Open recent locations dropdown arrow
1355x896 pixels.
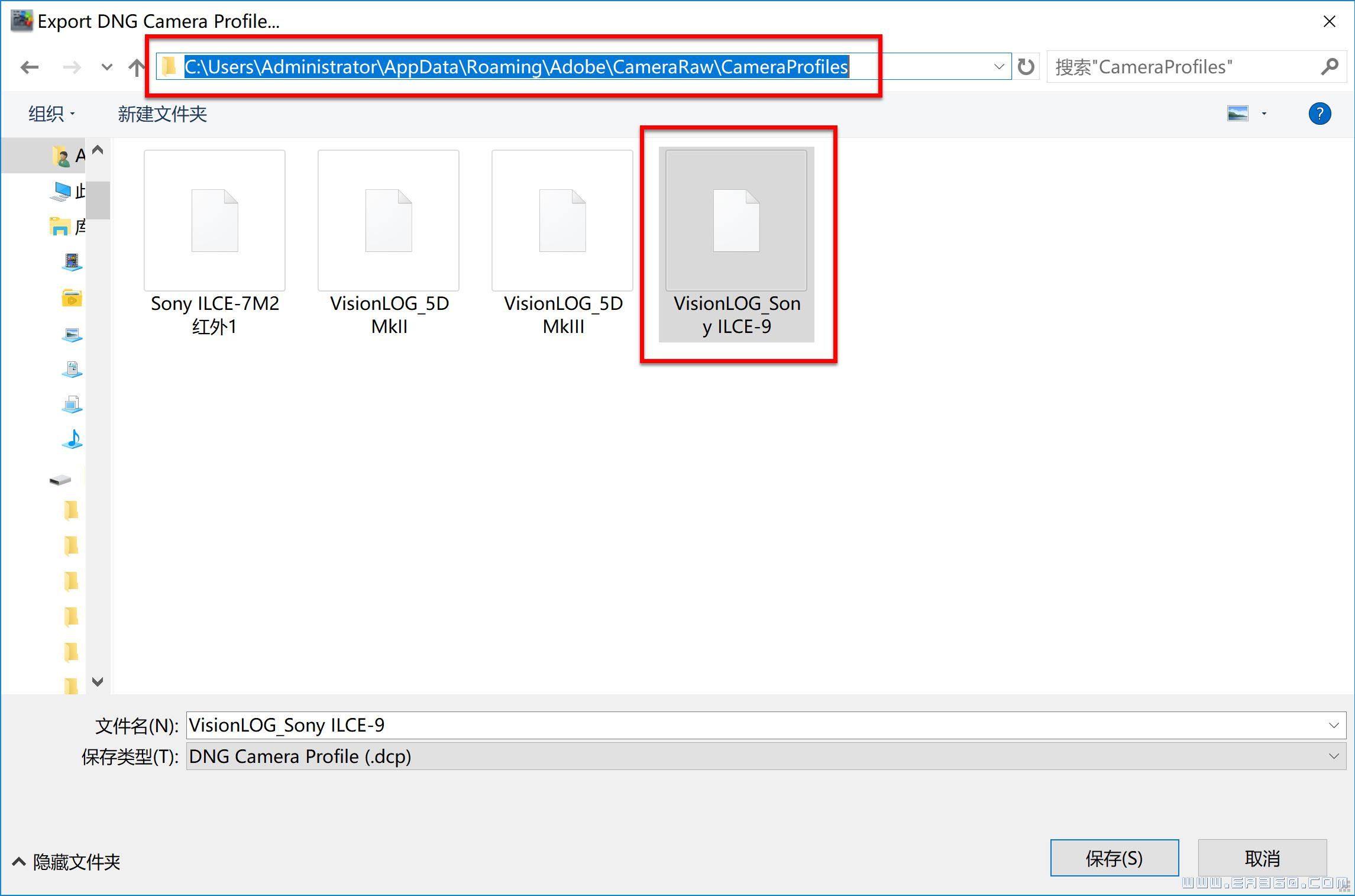click(x=106, y=67)
